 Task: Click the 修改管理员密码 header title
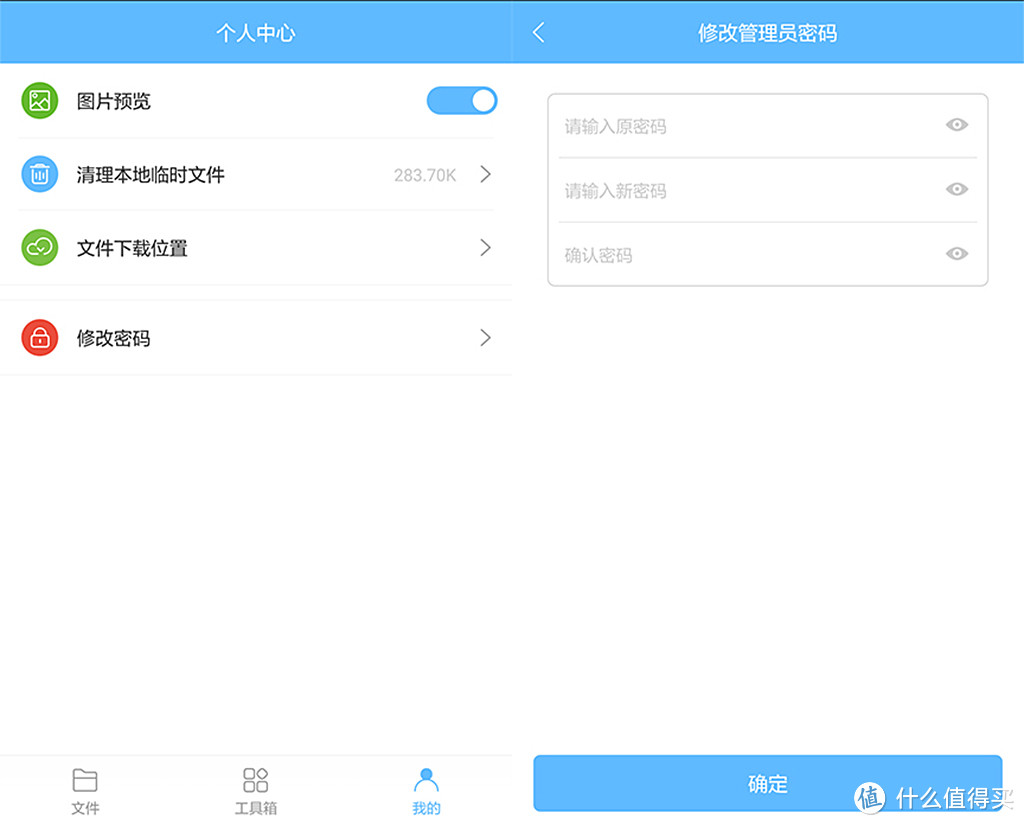pos(767,33)
